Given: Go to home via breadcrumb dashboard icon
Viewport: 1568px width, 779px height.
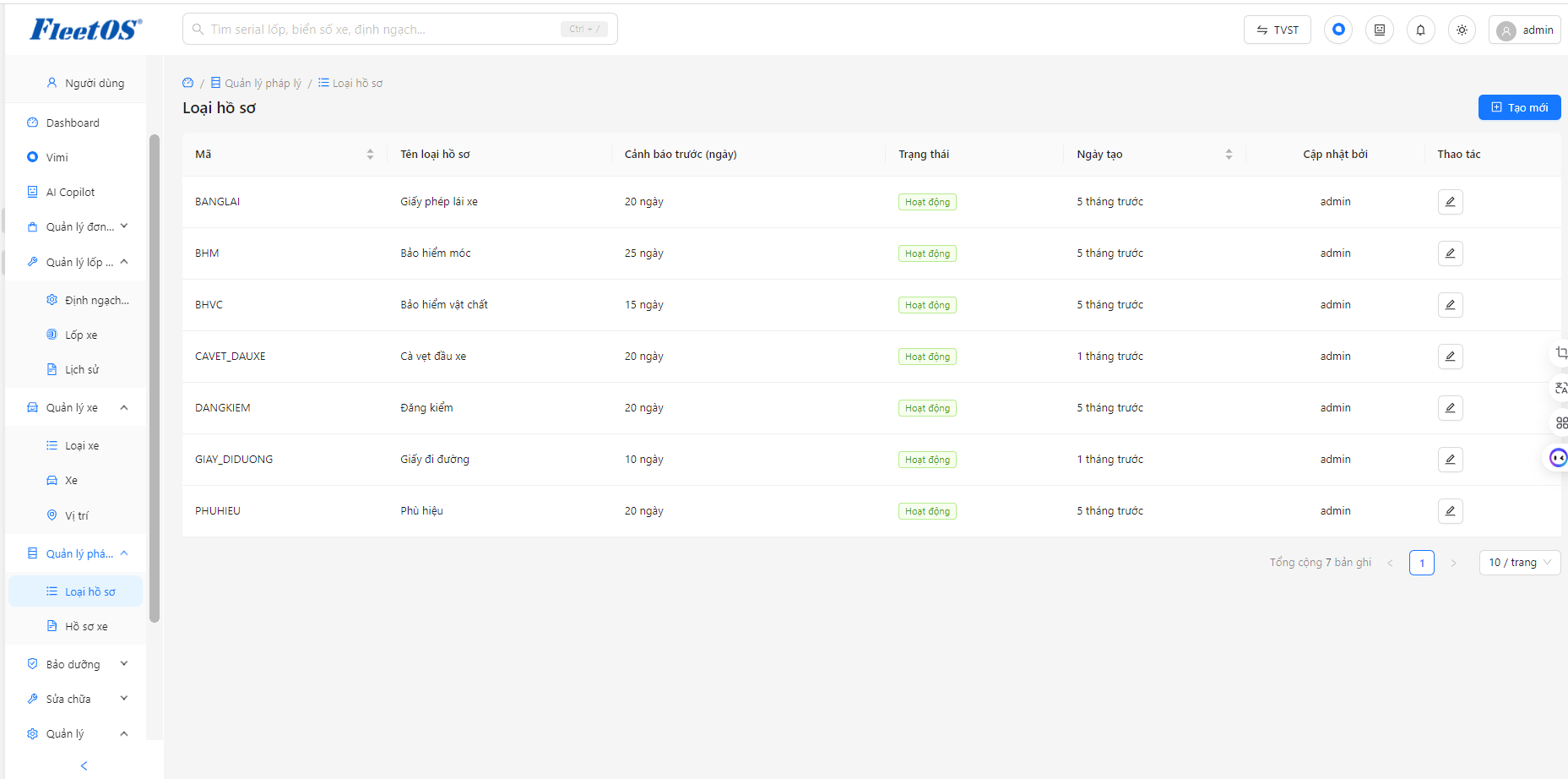Looking at the screenshot, I should coord(187,83).
